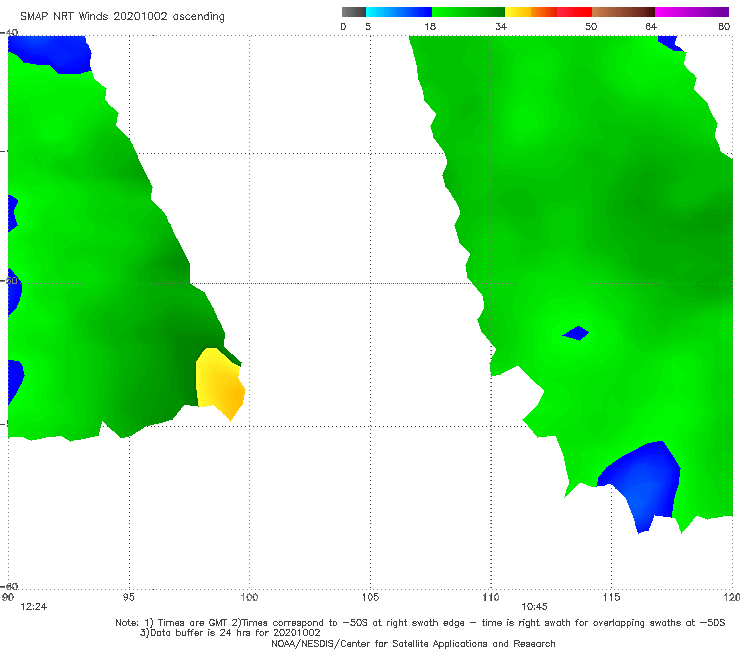This screenshot has height=650, width=740.
Task: Click the longitude label '95'
Action: (x=128, y=598)
